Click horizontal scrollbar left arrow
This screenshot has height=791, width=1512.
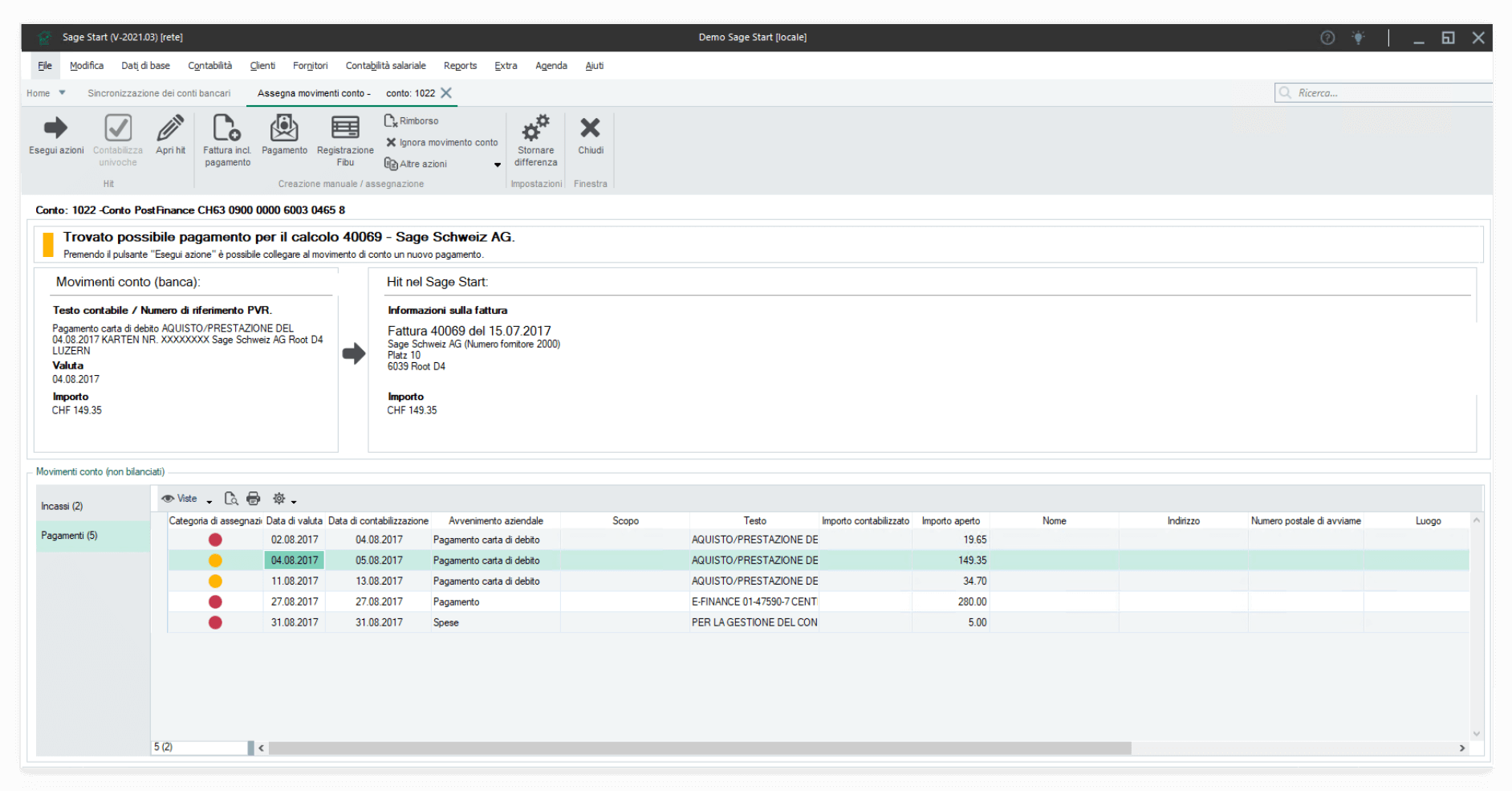point(261,748)
